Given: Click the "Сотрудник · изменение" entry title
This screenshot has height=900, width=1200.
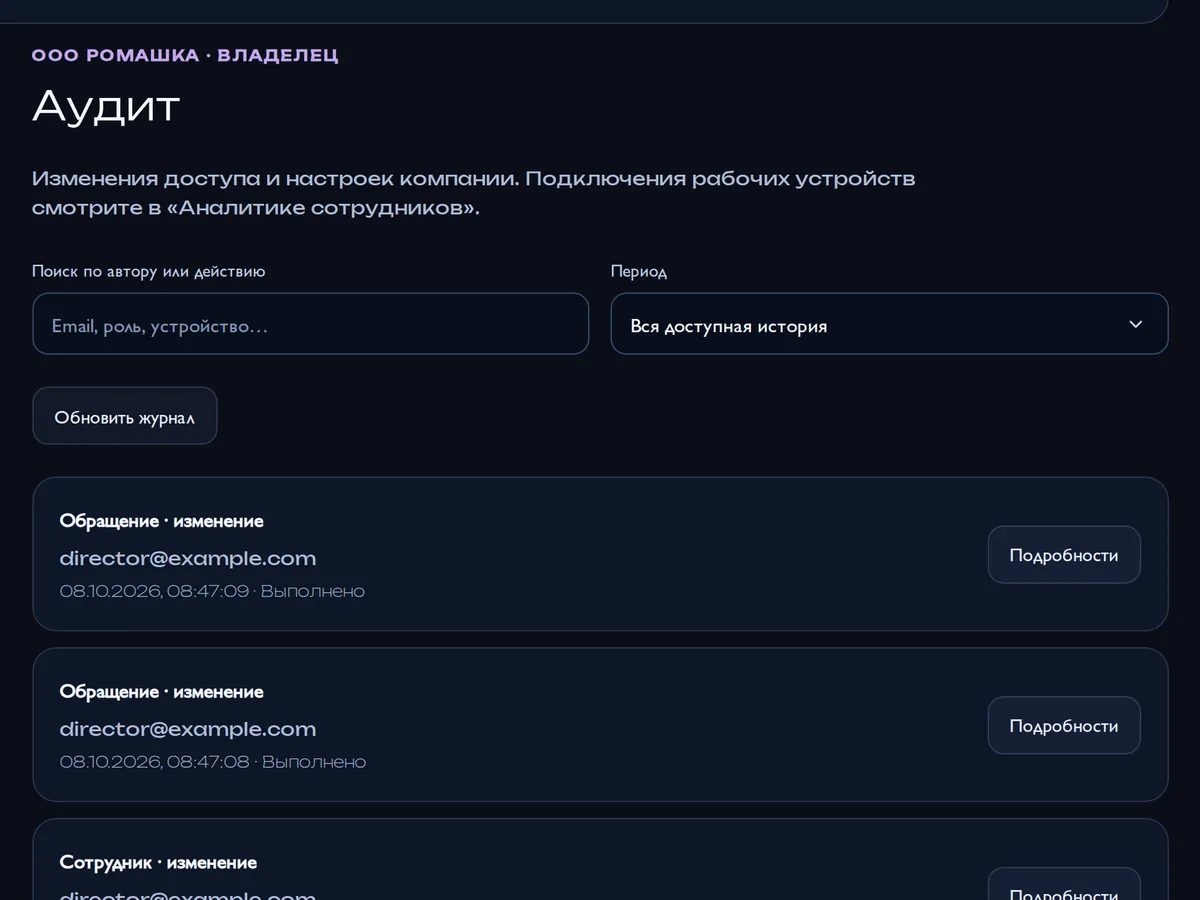Looking at the screenshot, I should [158, 862].
